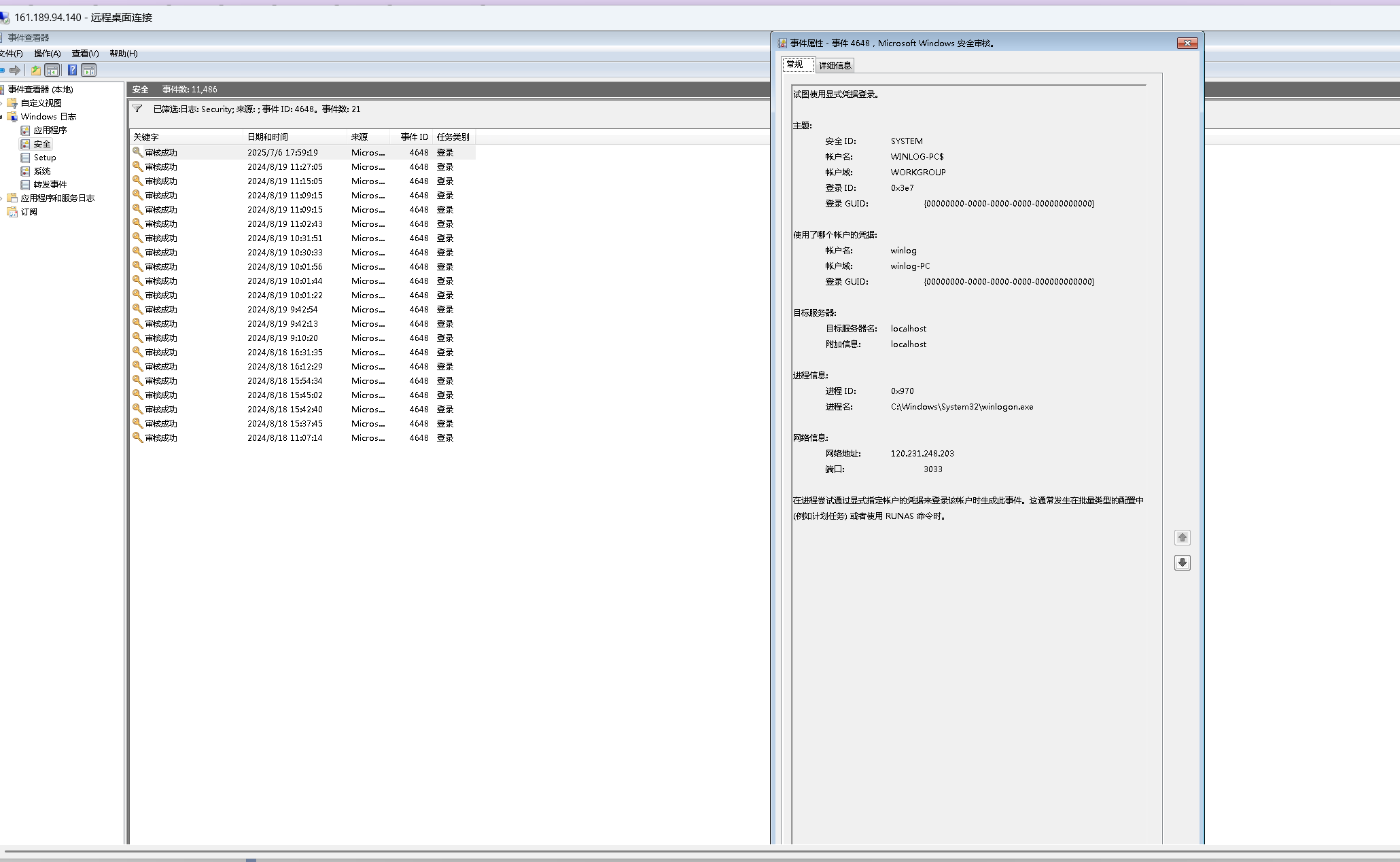This screenshot has height=862, width=1400.
Task: Open the 查看(V) menu
Action: (x=85, y=54)
